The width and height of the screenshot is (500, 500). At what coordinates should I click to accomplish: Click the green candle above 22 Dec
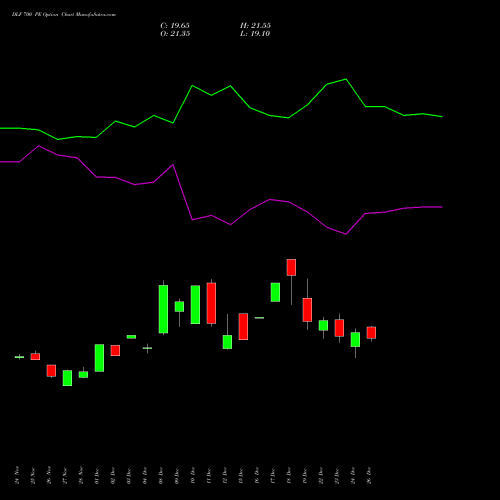pos(323,325)
